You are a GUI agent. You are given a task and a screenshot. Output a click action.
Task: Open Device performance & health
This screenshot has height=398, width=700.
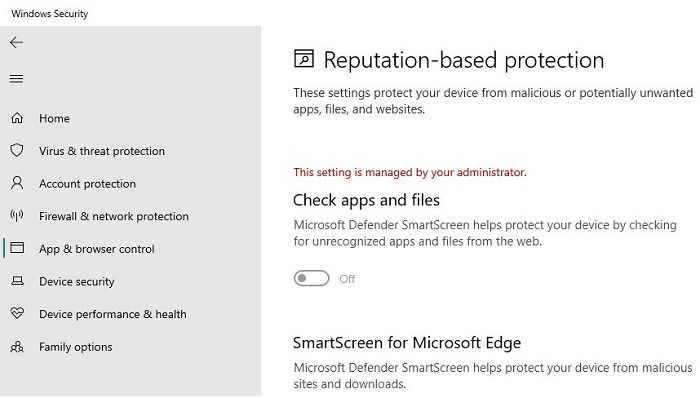113,314
